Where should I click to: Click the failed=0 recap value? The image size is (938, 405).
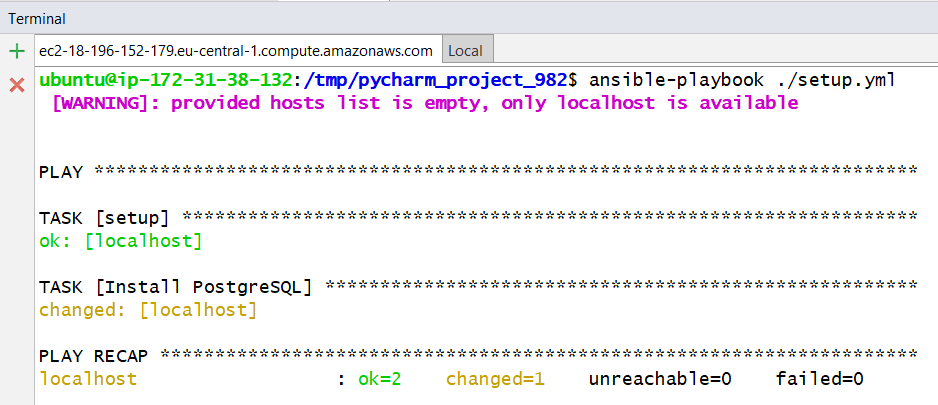pyautogui.click(x=820, y=379)
